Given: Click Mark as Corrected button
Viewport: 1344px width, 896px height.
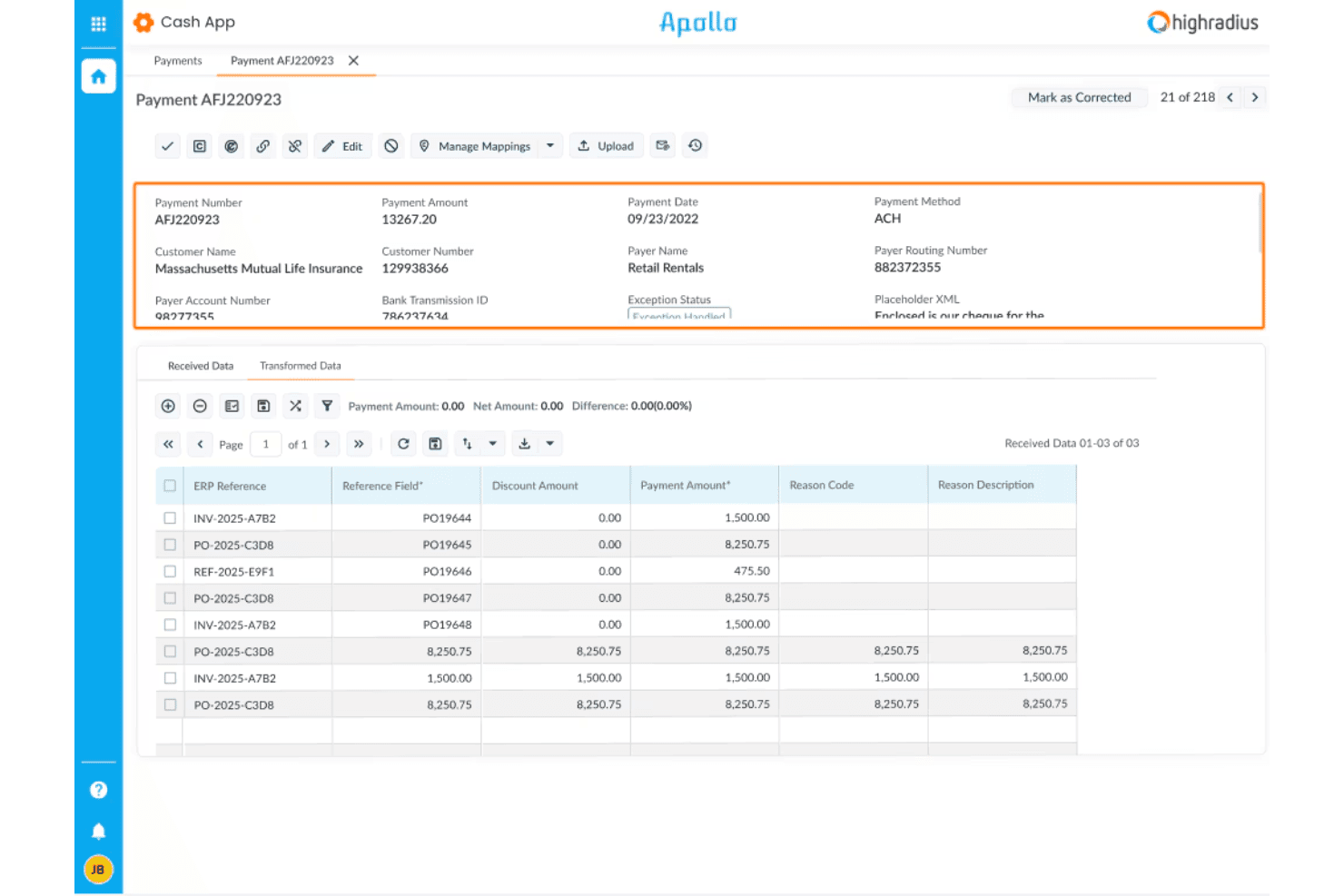Looking at the screenshot, I should (1080, 97).
